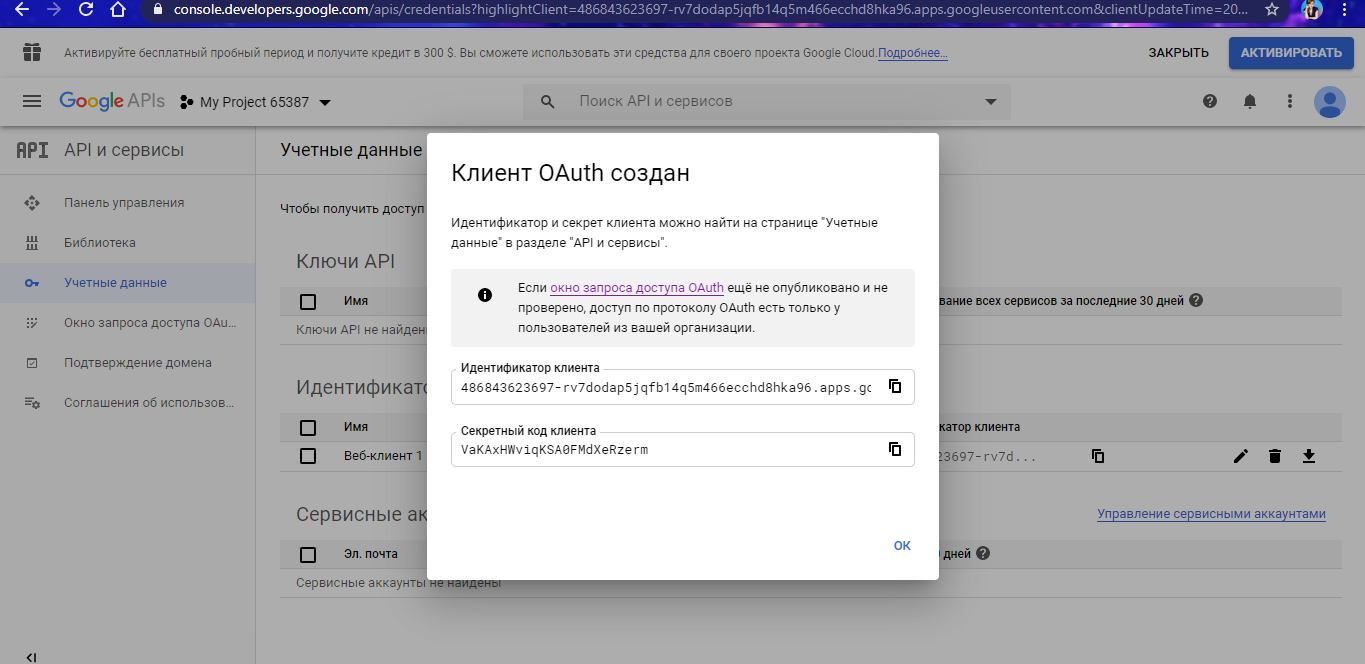Click the info icon in the dialog notice
The width and height of the screenshot is (1365, 664).
click(485, 294)
